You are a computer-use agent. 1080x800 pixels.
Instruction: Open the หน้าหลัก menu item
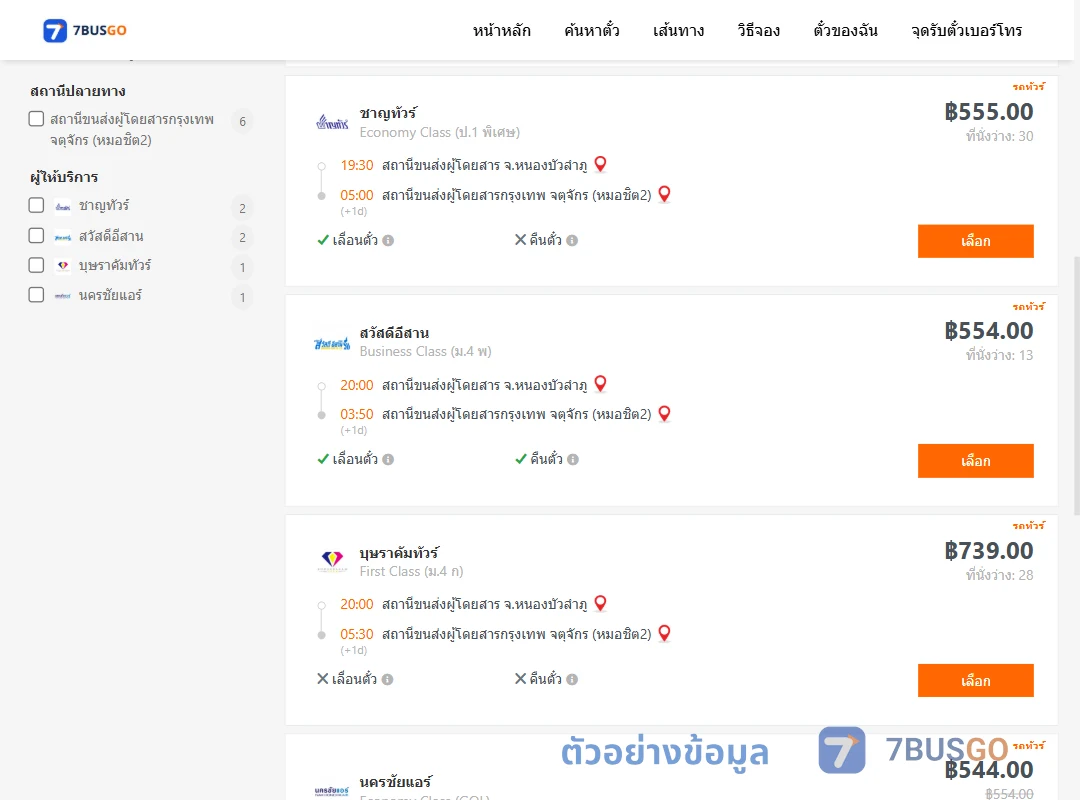(501, 30)
